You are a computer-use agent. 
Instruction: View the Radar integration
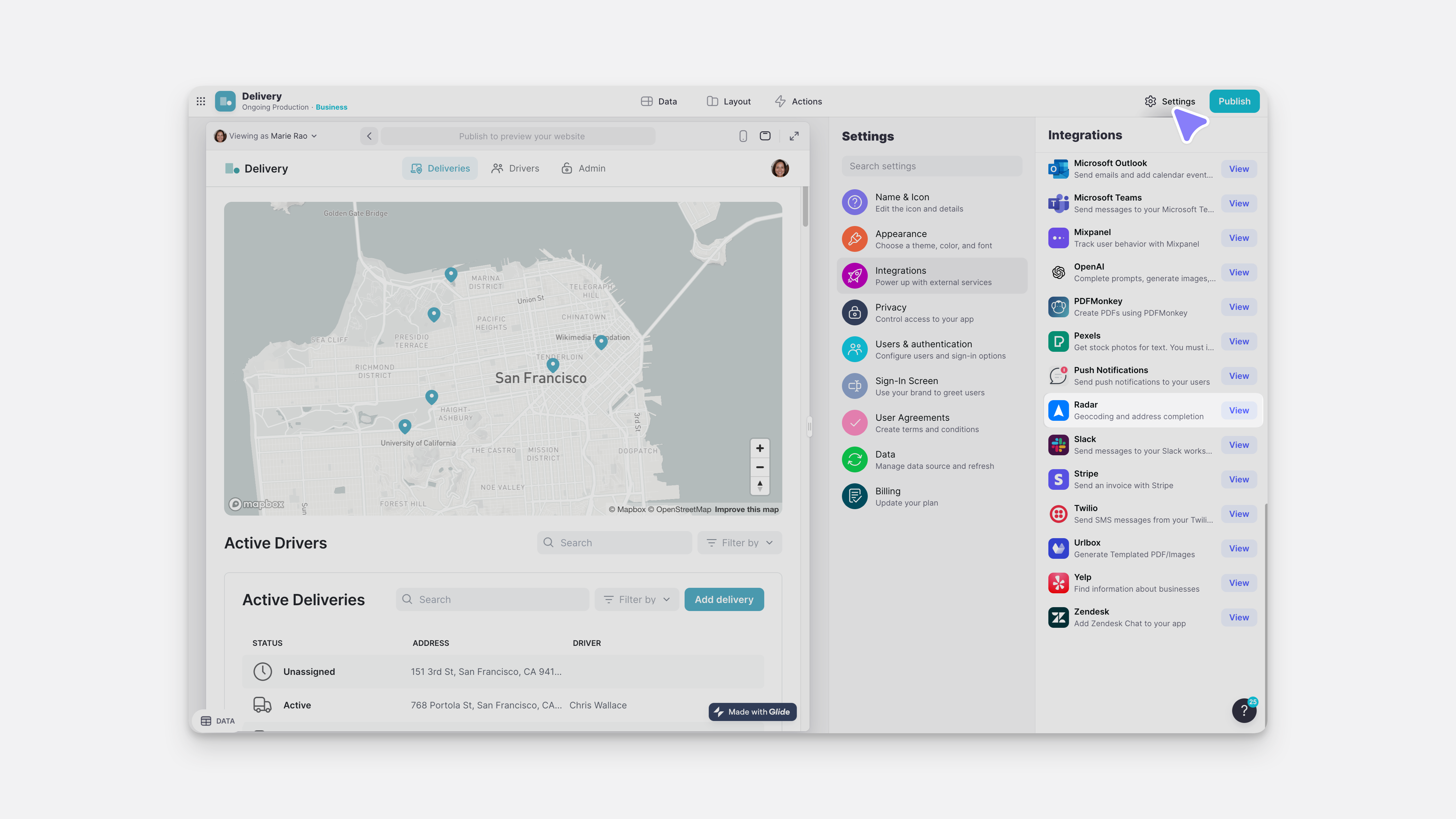1238,410
